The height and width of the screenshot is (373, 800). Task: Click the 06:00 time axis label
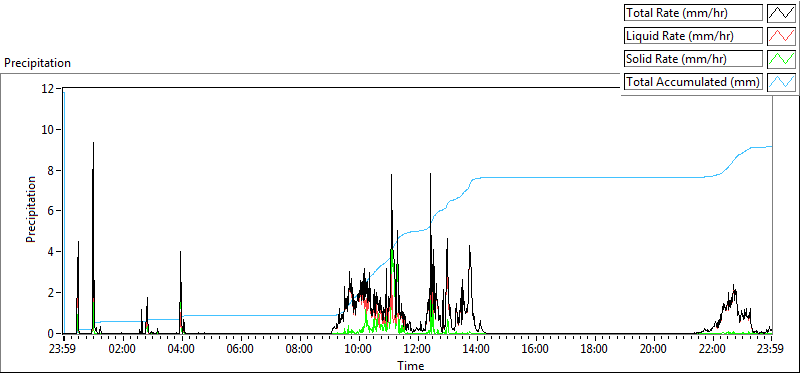click(x=241, y=350)
